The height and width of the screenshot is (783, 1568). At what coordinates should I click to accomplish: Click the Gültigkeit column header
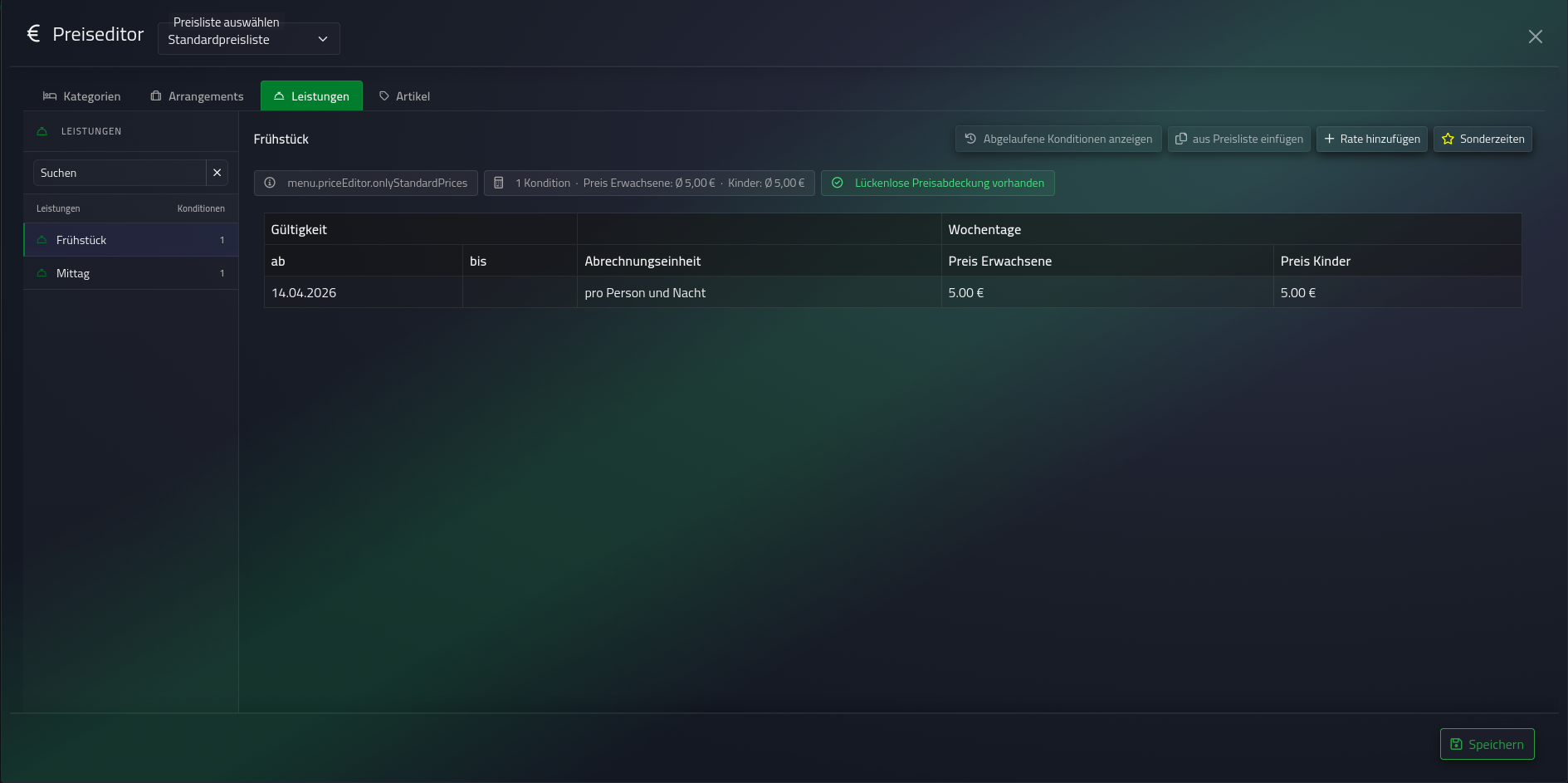(x=421, y=229)
